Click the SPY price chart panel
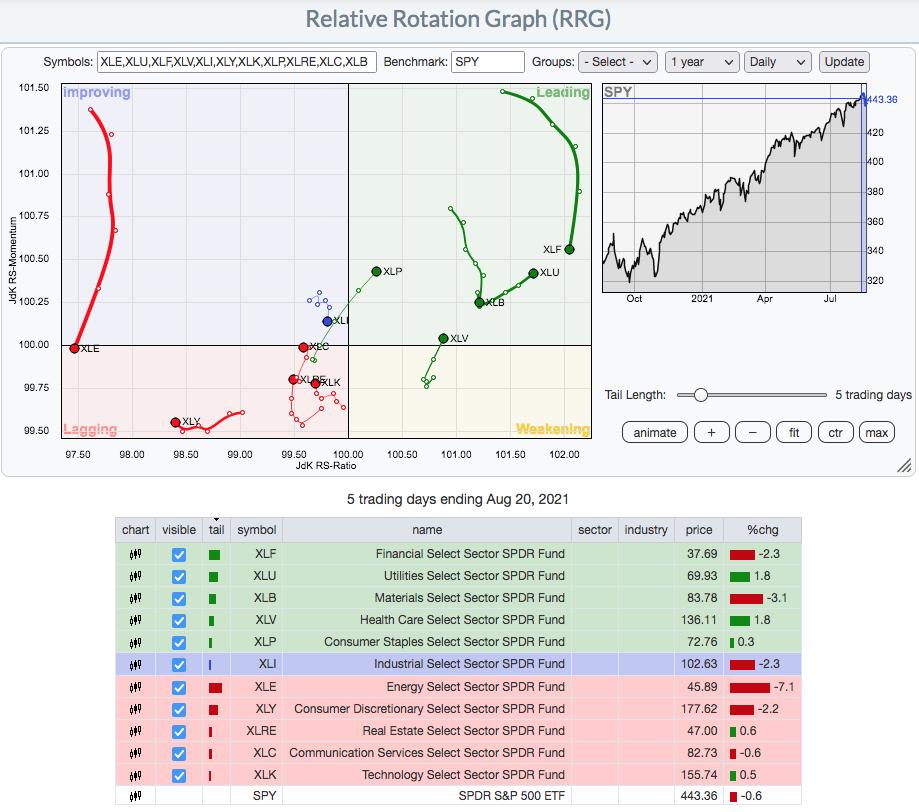The image size is (919, 812). click(734, 188)
